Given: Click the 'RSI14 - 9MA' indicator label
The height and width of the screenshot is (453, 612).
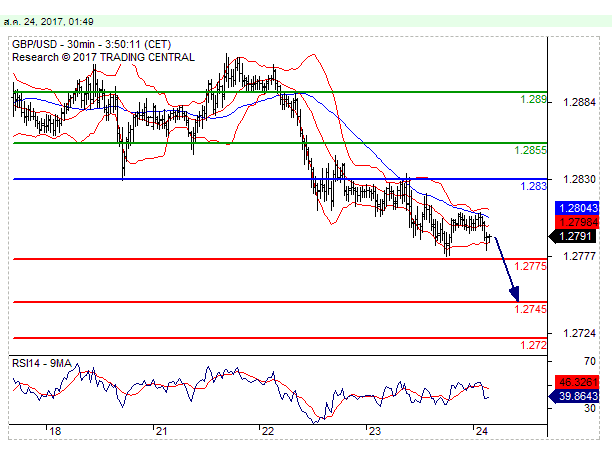Looking at the screenshot, I should tap(42, 364).
